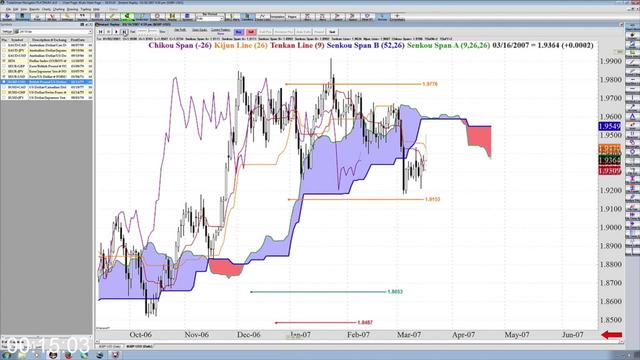The width and height of the screenshot is (640, 360).
Task: Click the blue 1.9549 price tag
Action: (610, 127)
